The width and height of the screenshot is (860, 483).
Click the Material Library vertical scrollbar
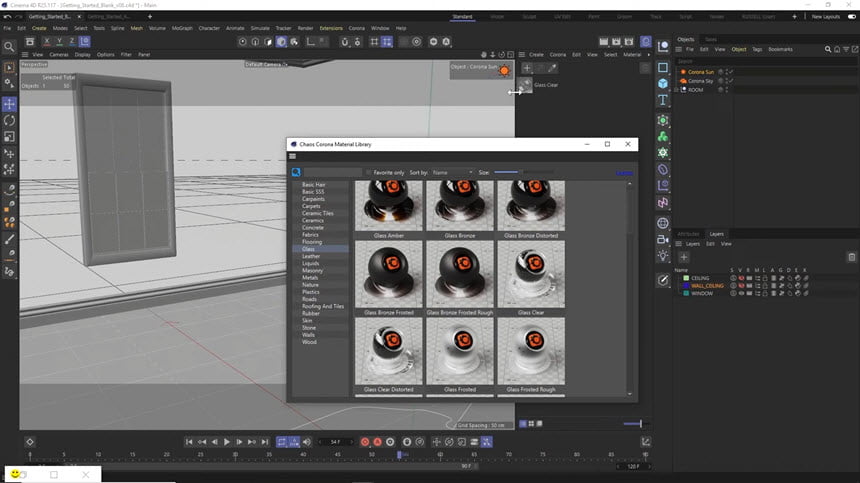pyautogui.click(x=629, y=288)
